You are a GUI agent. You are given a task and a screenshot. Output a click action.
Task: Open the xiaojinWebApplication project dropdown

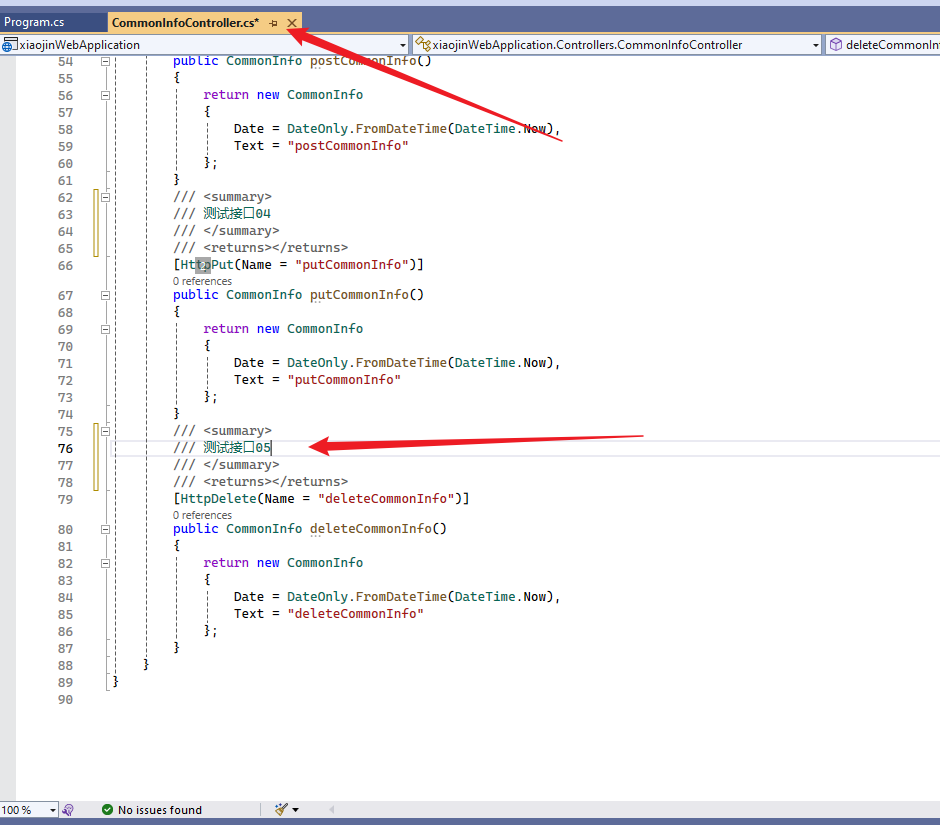pos(404,44)
